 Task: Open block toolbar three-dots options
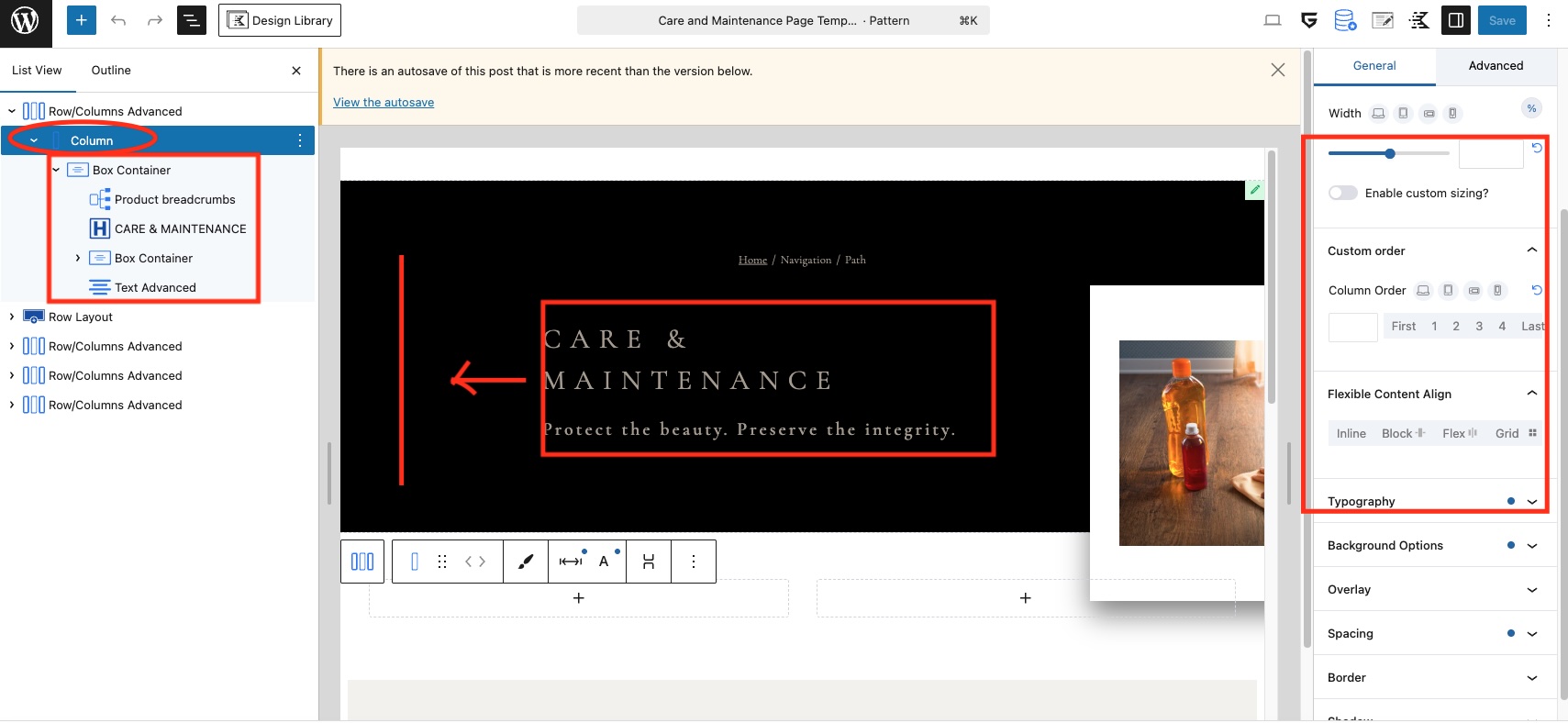tap(694, 562)
